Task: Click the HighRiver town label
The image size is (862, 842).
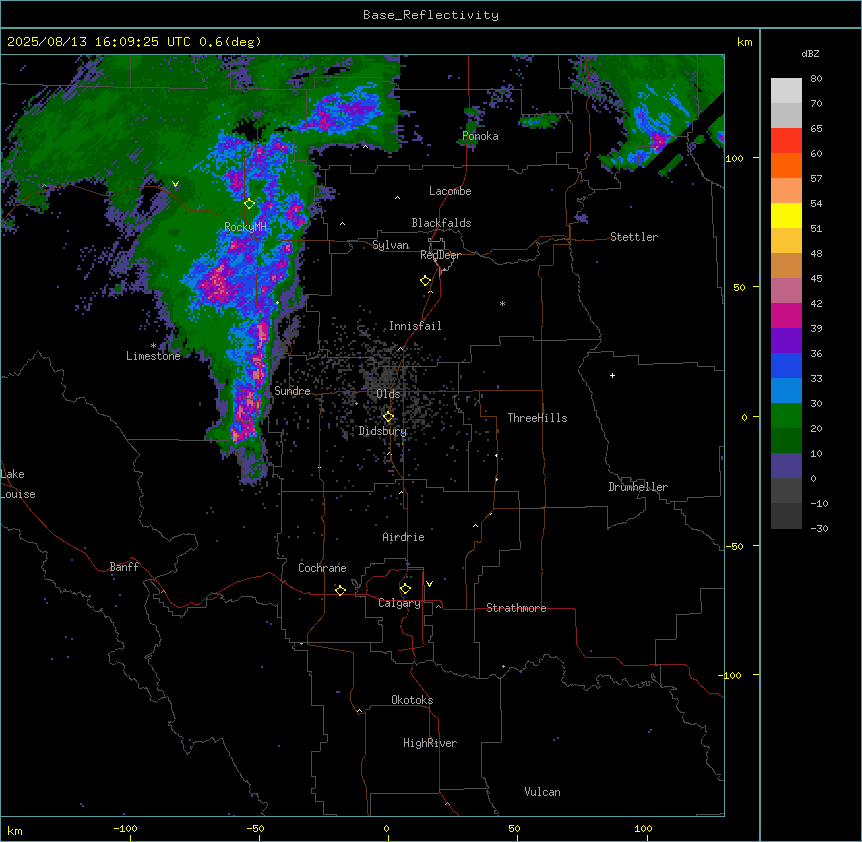Action: click(x=430, y=743)
